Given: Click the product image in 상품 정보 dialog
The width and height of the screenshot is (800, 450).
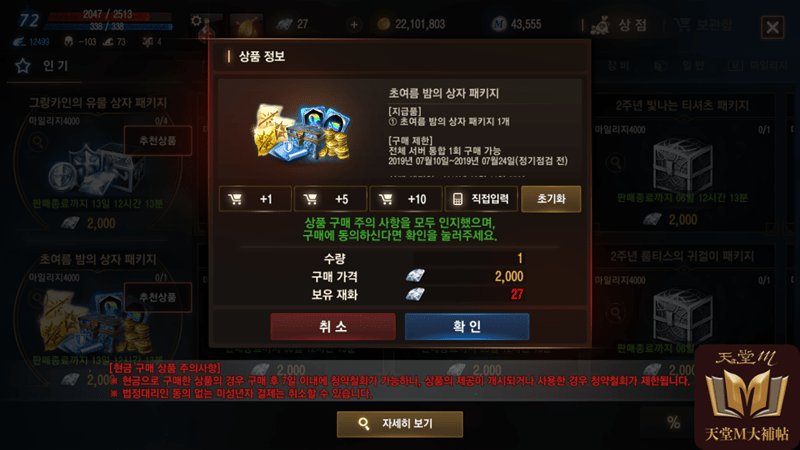Looking at the screenshot, I should [302, 130].
